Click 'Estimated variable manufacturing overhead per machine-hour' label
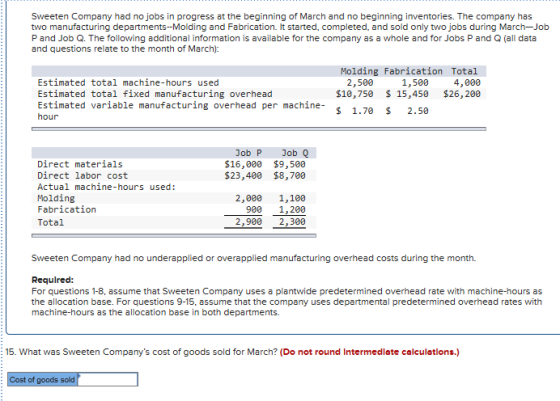This screenshot has height=401, width=560. point(181,111)
